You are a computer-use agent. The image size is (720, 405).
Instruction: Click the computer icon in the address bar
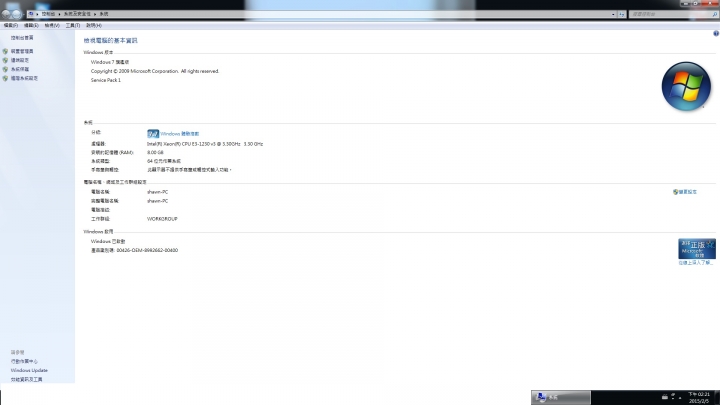tap(31, 14)
